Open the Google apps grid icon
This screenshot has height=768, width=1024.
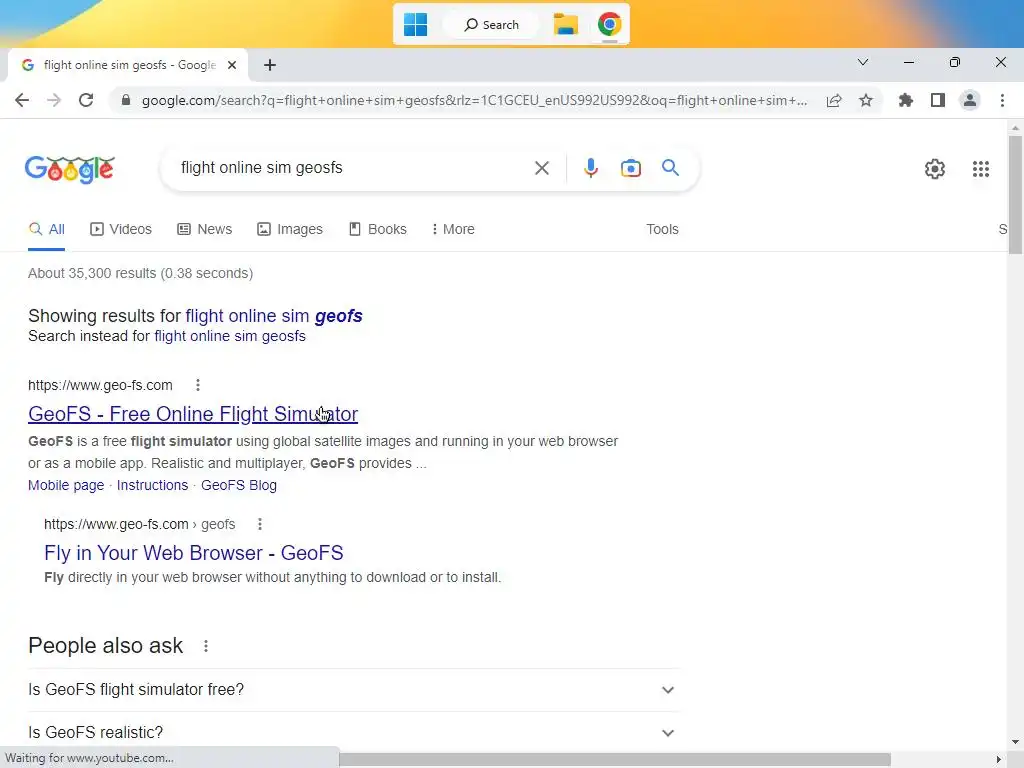click(981, 168)
